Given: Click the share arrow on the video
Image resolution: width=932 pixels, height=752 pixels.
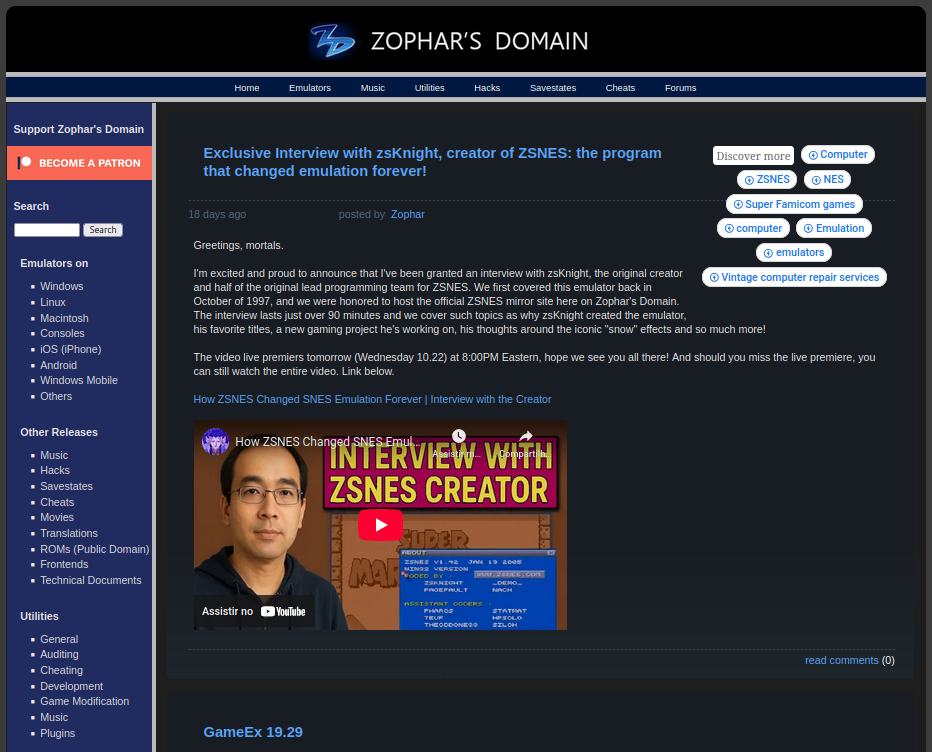Looking at the screenshot, I should [525, 437].
